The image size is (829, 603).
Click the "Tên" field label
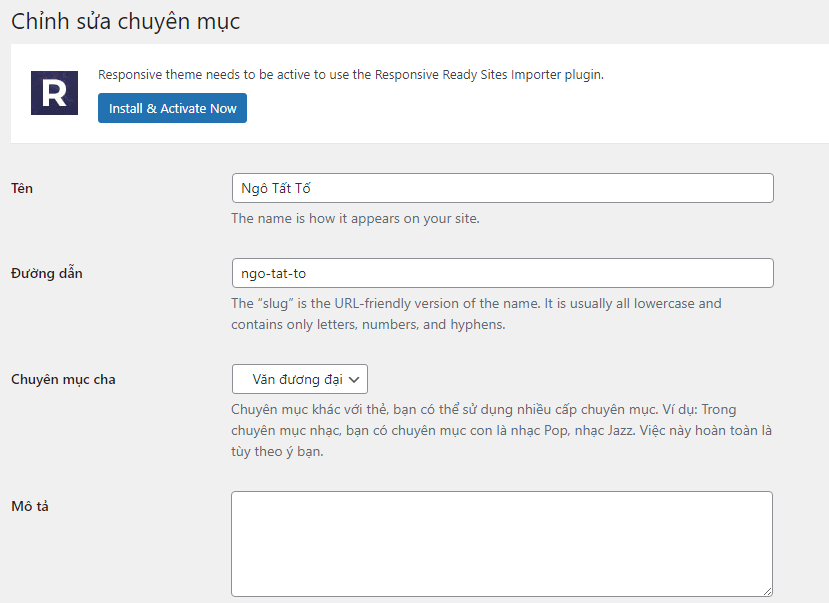coord(22,188)
